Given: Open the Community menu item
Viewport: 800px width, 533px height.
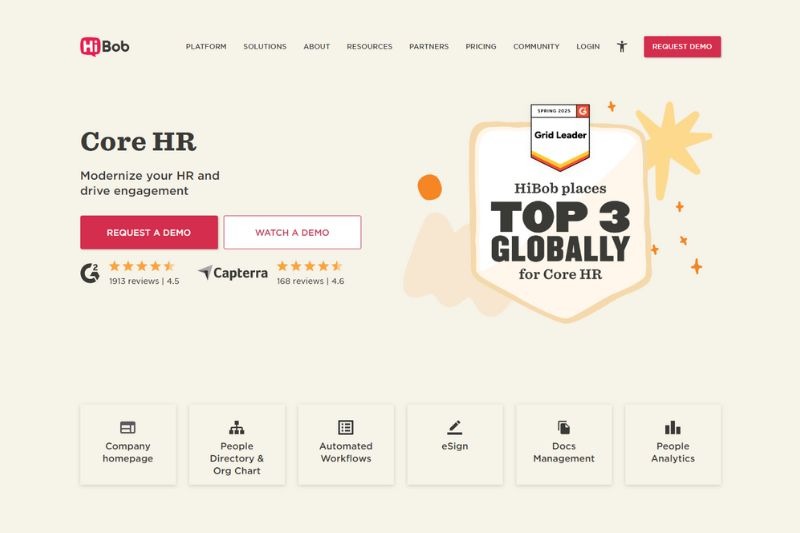Looking at the screenshot, I should coord(536,46).
